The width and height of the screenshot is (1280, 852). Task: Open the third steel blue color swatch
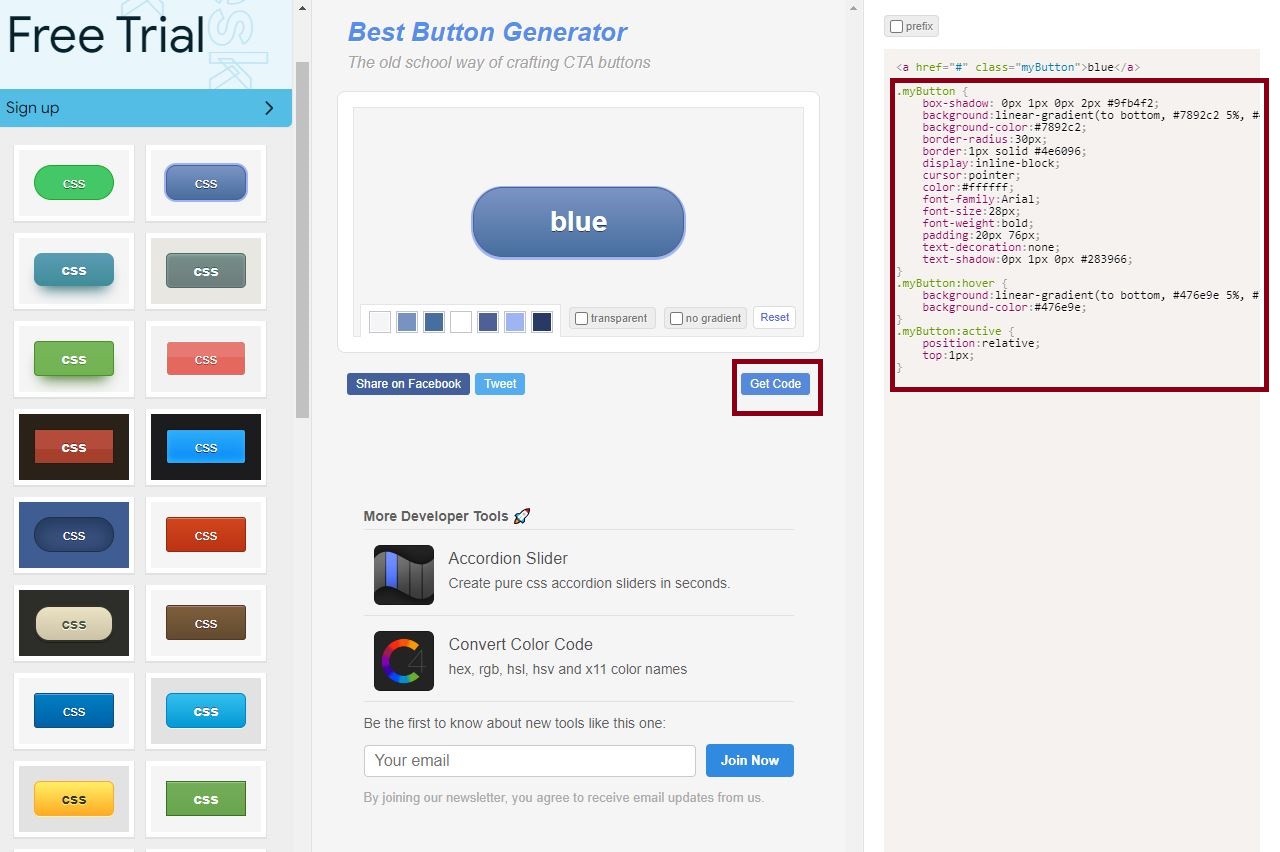point(434,322)
